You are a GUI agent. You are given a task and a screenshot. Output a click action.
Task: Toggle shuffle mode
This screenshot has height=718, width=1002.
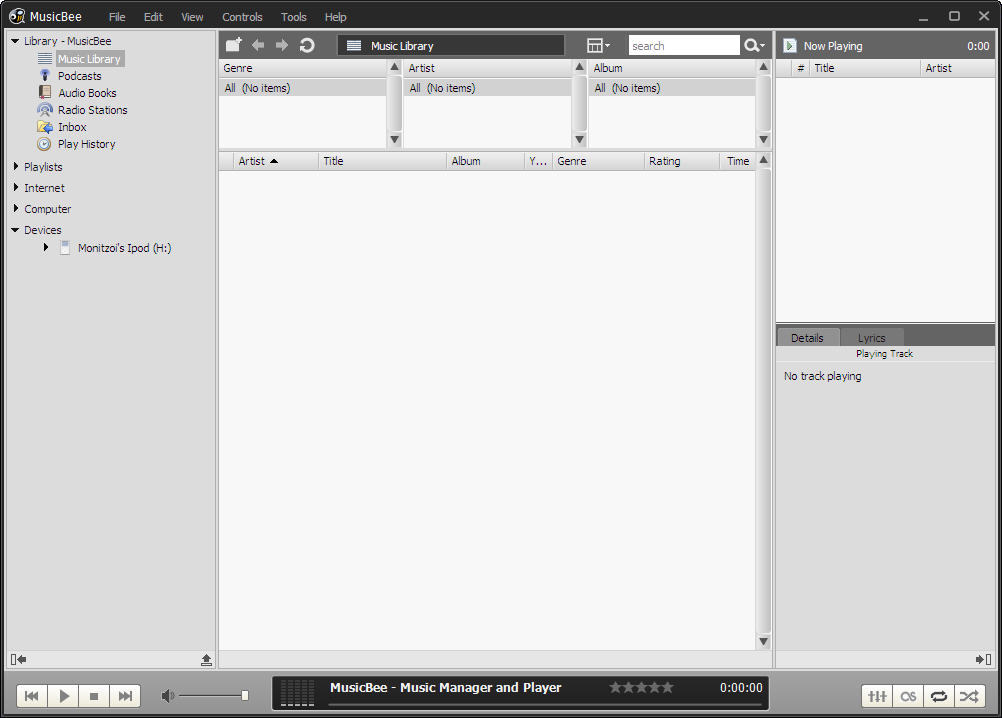969,696
